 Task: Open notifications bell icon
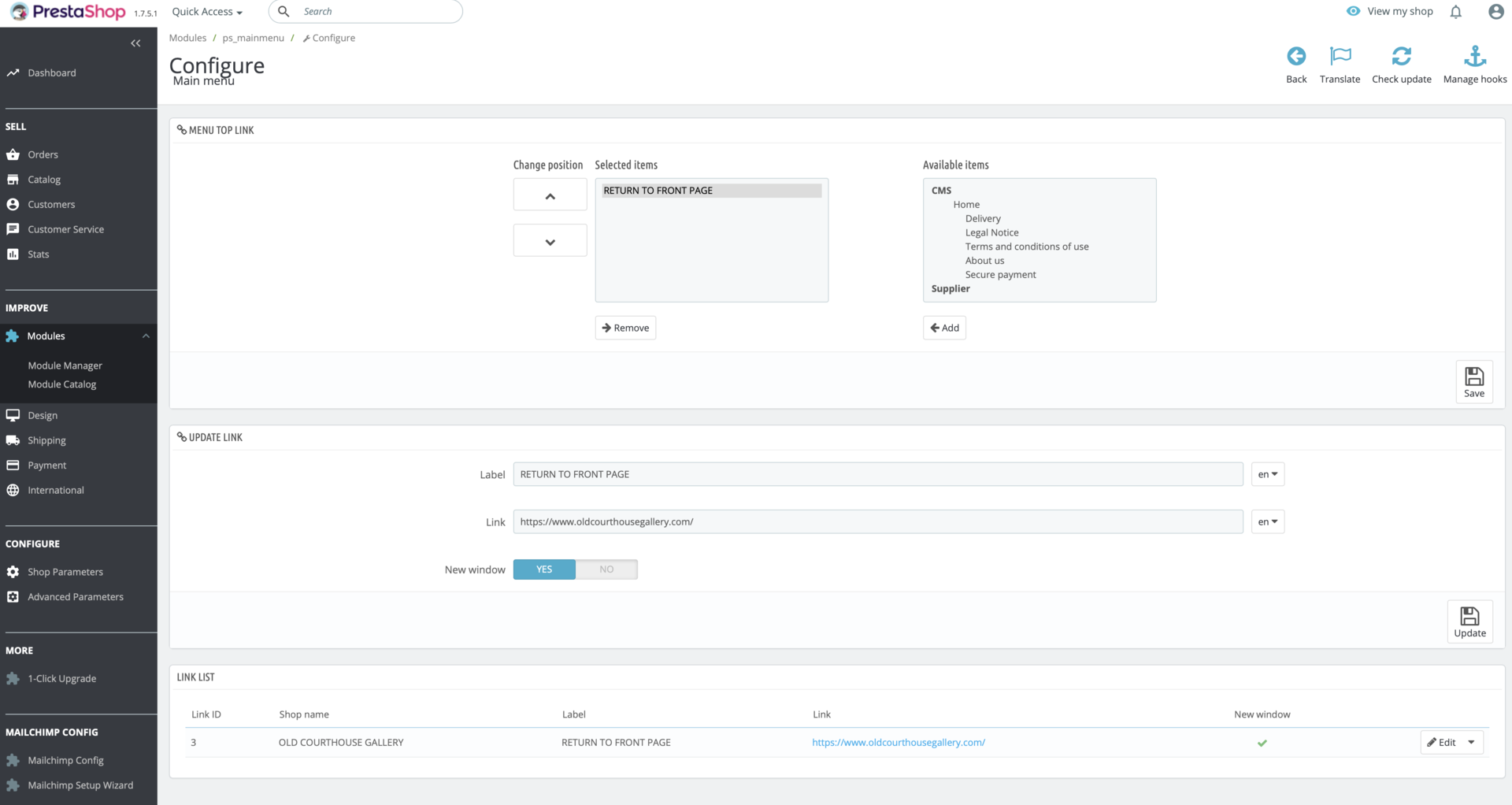coord(1456,12)
